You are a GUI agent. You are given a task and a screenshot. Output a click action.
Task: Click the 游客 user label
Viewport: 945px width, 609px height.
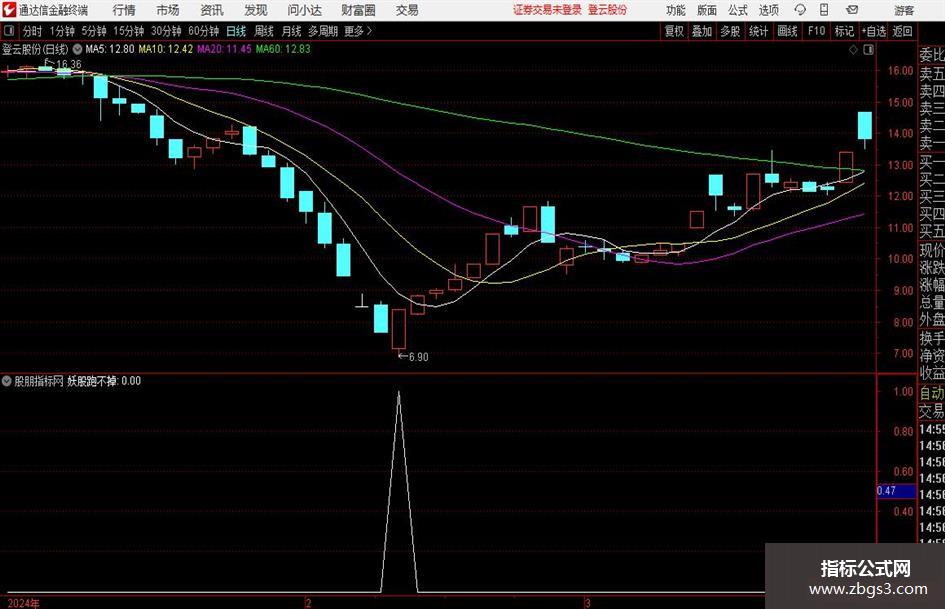tap(904, 10)
